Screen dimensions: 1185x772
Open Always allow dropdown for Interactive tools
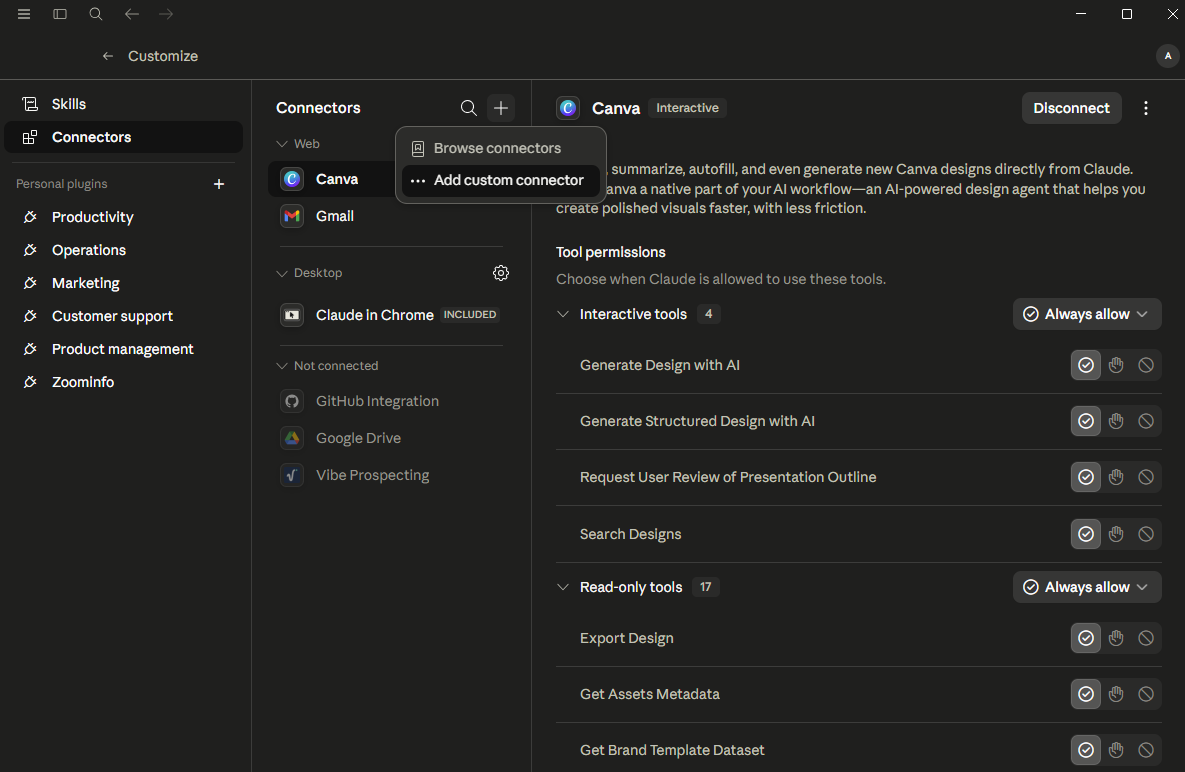coord(1087,314)
